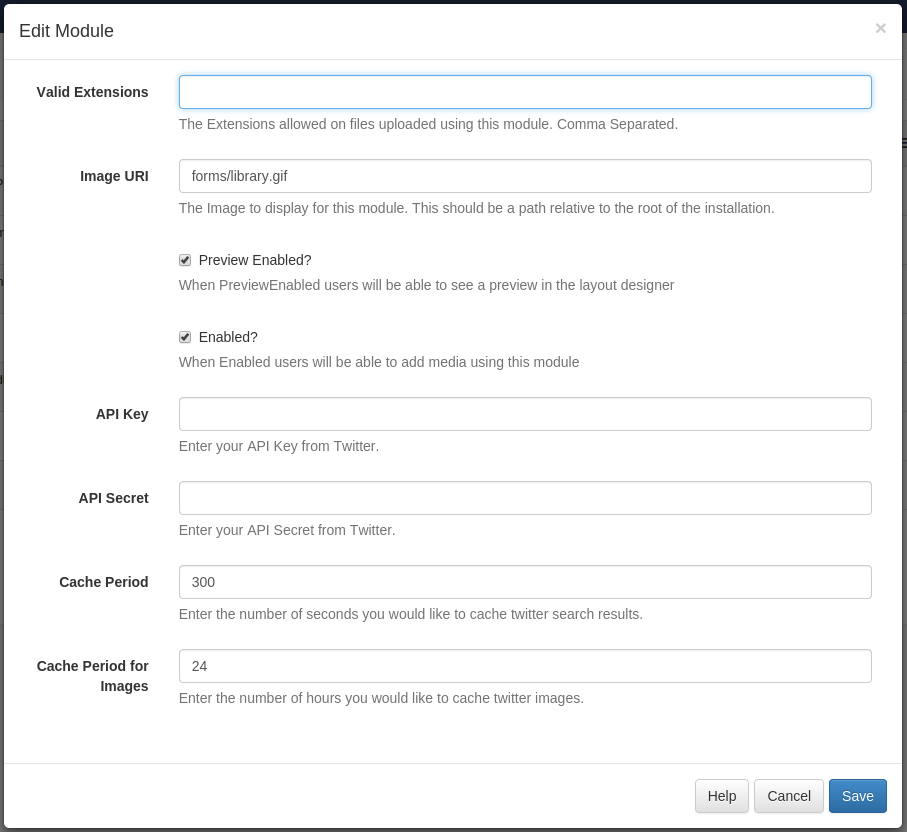Click the 'Valid Extensions' label
Screen dimensions: 907x832
[x=93, y=92]
